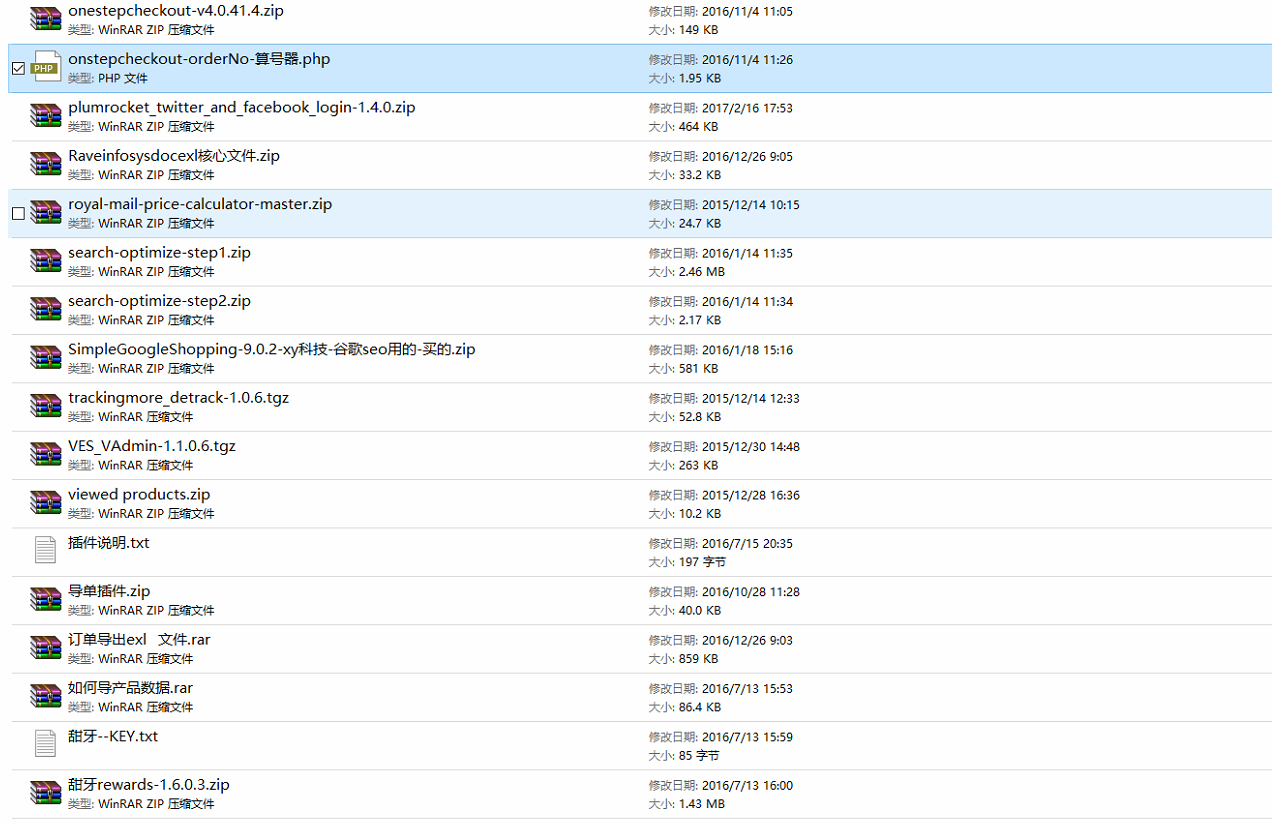
Task: Click modified date 2016/11/4 11:26
Action: click(x=747, y=60)
